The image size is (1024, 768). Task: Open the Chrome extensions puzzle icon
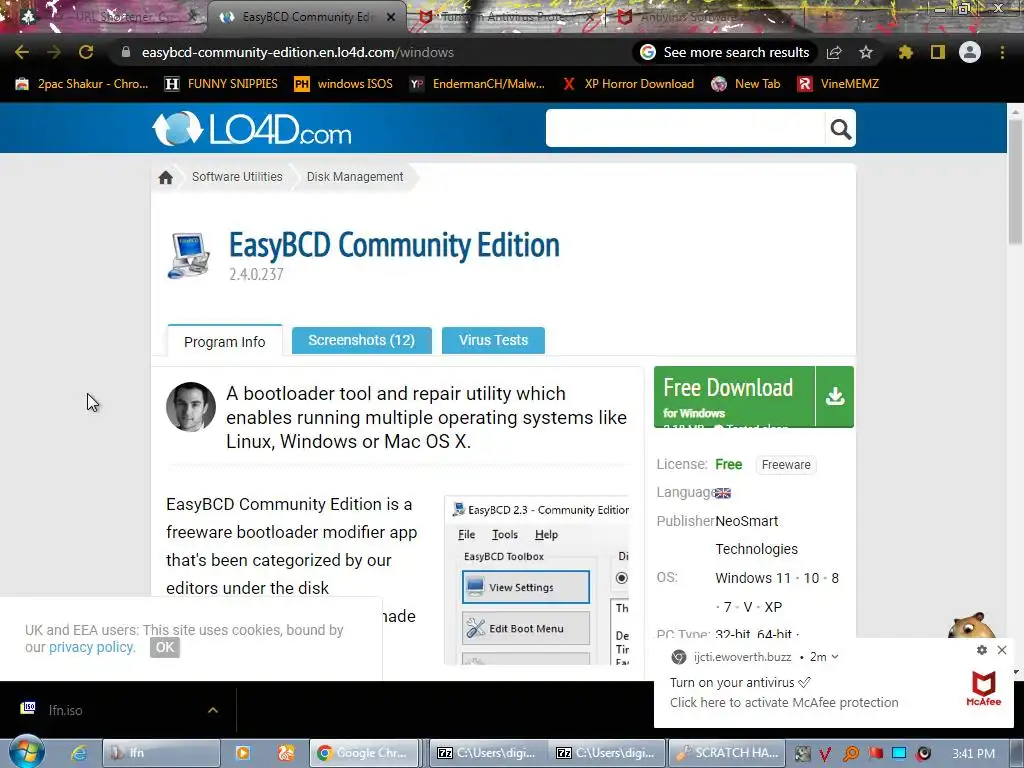[905, 52]
